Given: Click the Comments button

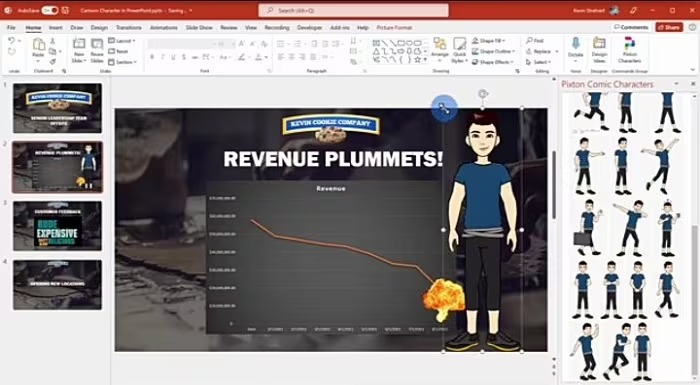Looking at the screenshot, I should pyautogui.click(x=631, y=27).
